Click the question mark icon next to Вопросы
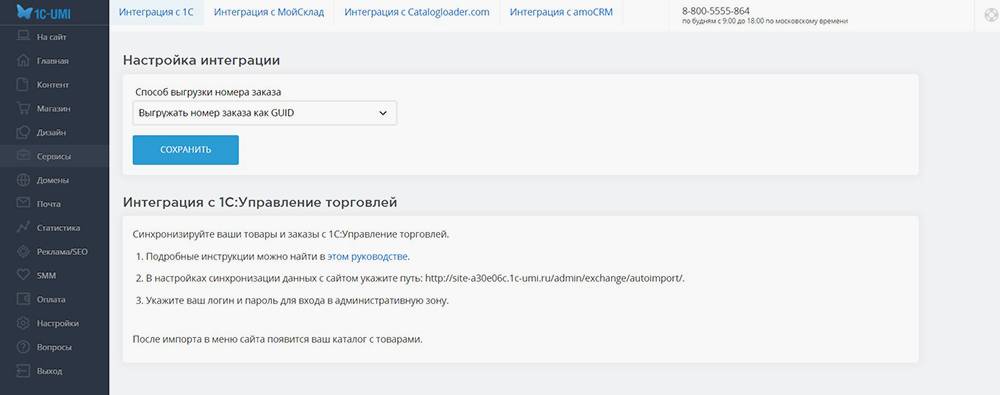The image size is (1000, 395). click(x=24, y=347)
